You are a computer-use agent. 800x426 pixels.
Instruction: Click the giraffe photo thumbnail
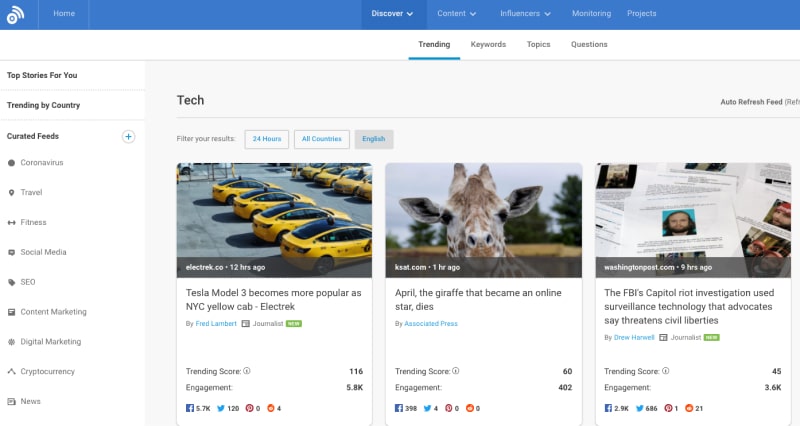click(484, 220)
